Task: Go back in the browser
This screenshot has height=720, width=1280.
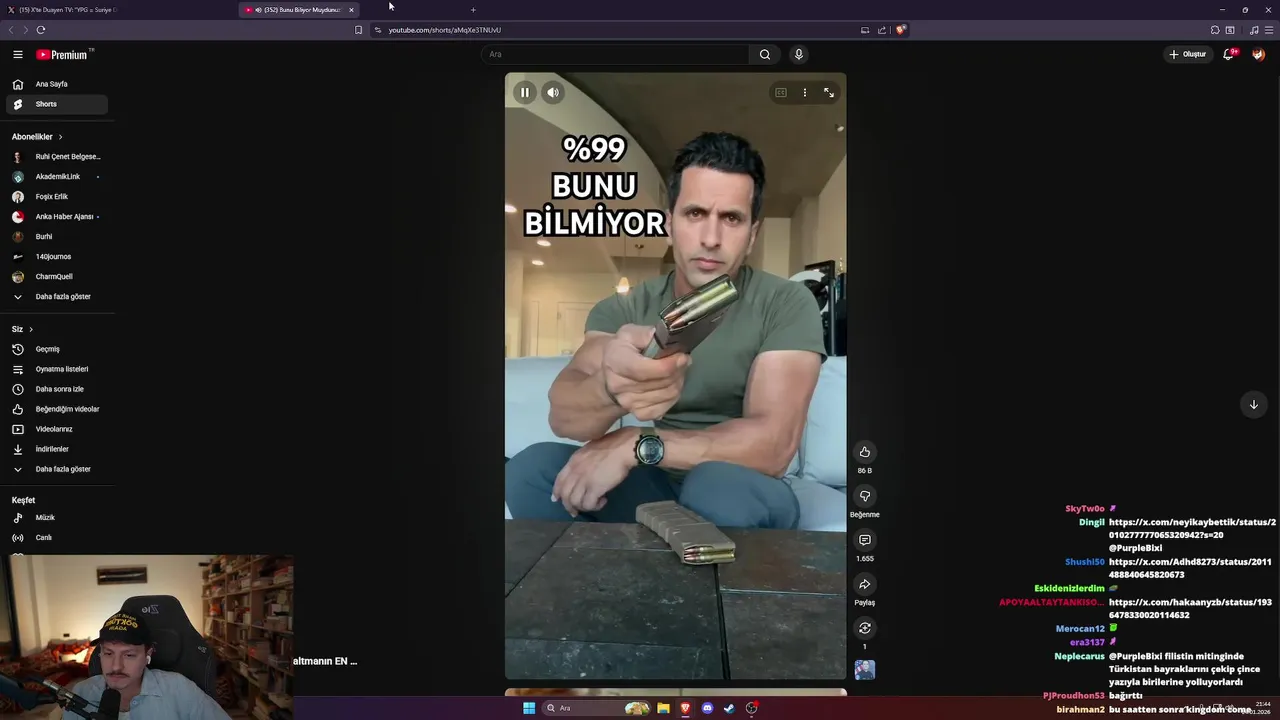Action: pyautogui.click(x=11, y=30)
